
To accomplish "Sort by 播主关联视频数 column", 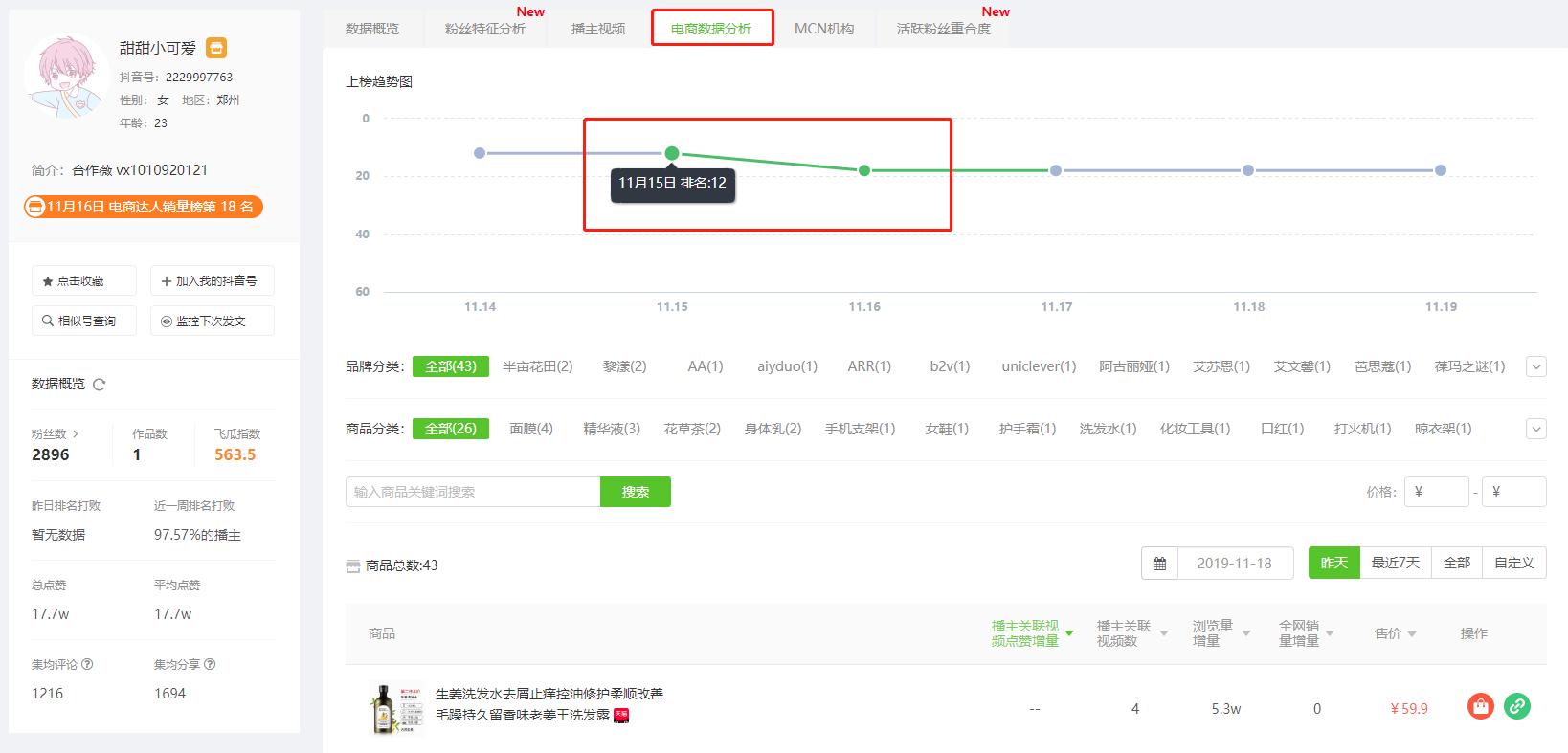I will [x=1132, y=633].
